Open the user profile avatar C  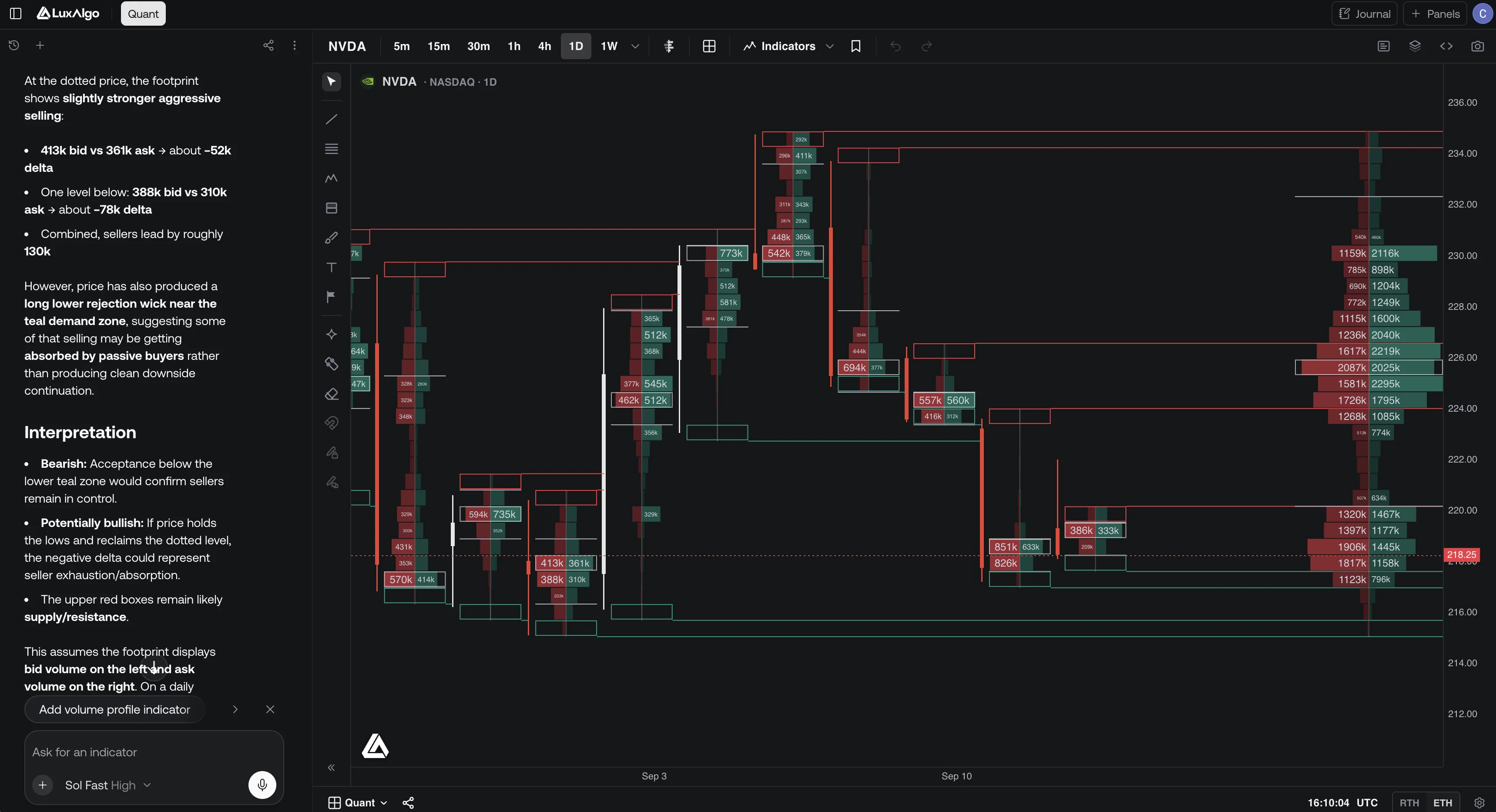(1483, 13)
